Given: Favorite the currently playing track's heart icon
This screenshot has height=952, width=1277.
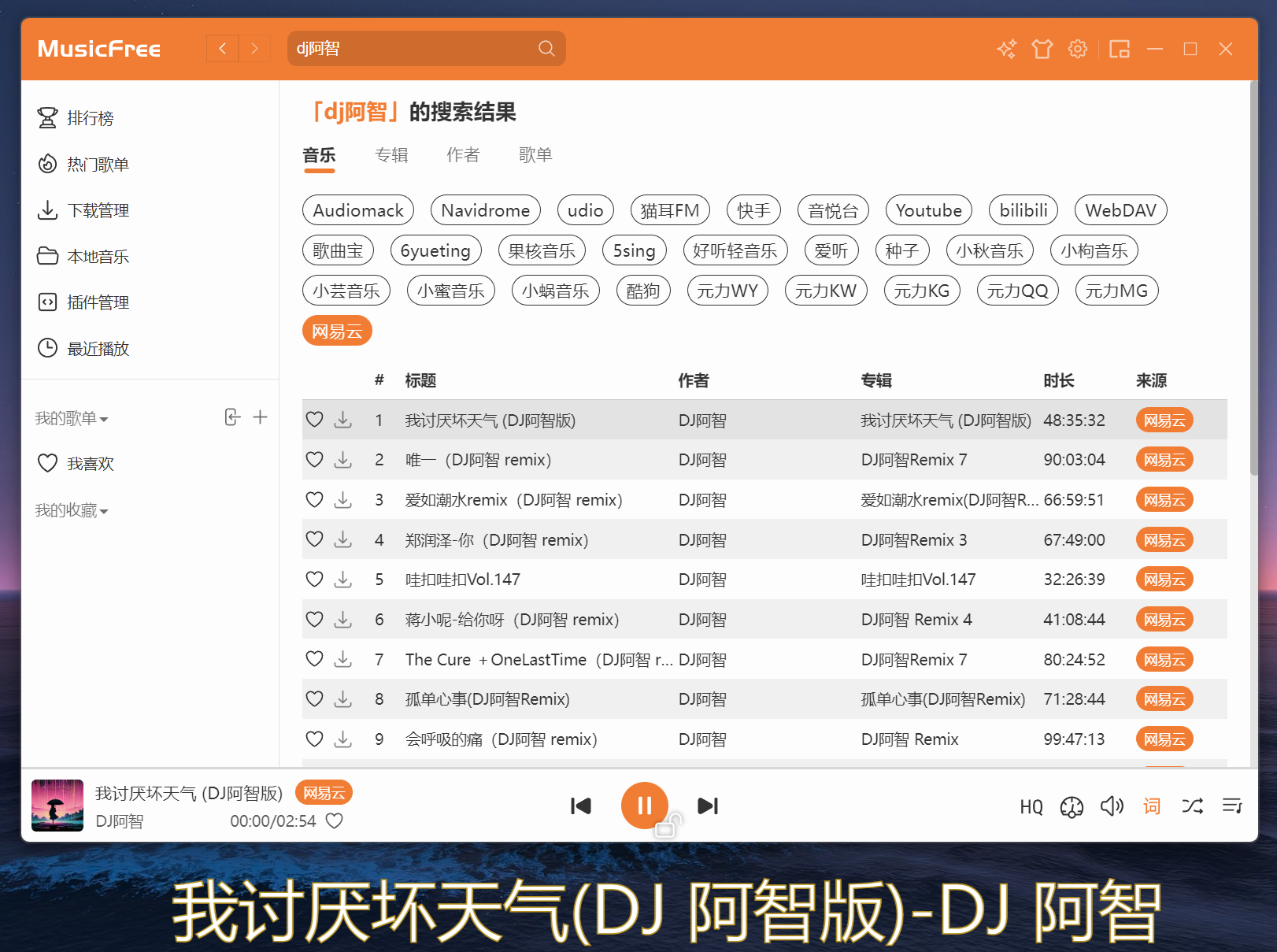Looking at the screenshot, I should [x=334, y=820].
